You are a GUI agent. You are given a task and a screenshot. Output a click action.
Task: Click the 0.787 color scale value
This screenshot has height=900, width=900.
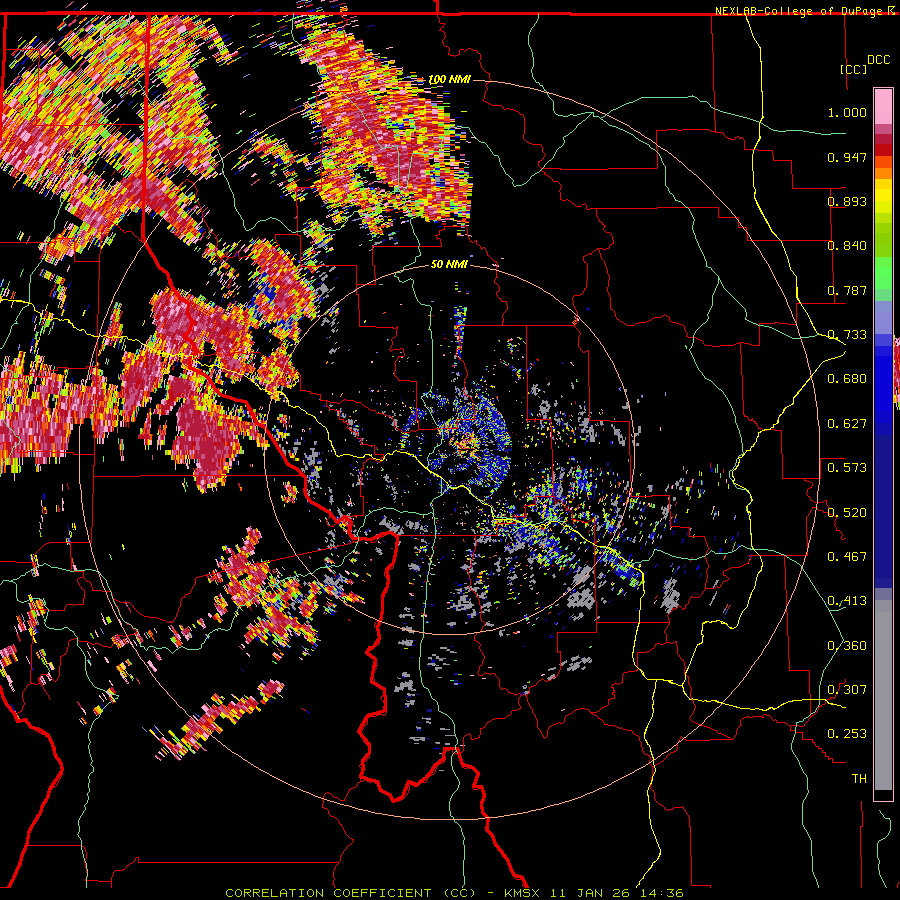pyautogui.click(x=847, y=290)
